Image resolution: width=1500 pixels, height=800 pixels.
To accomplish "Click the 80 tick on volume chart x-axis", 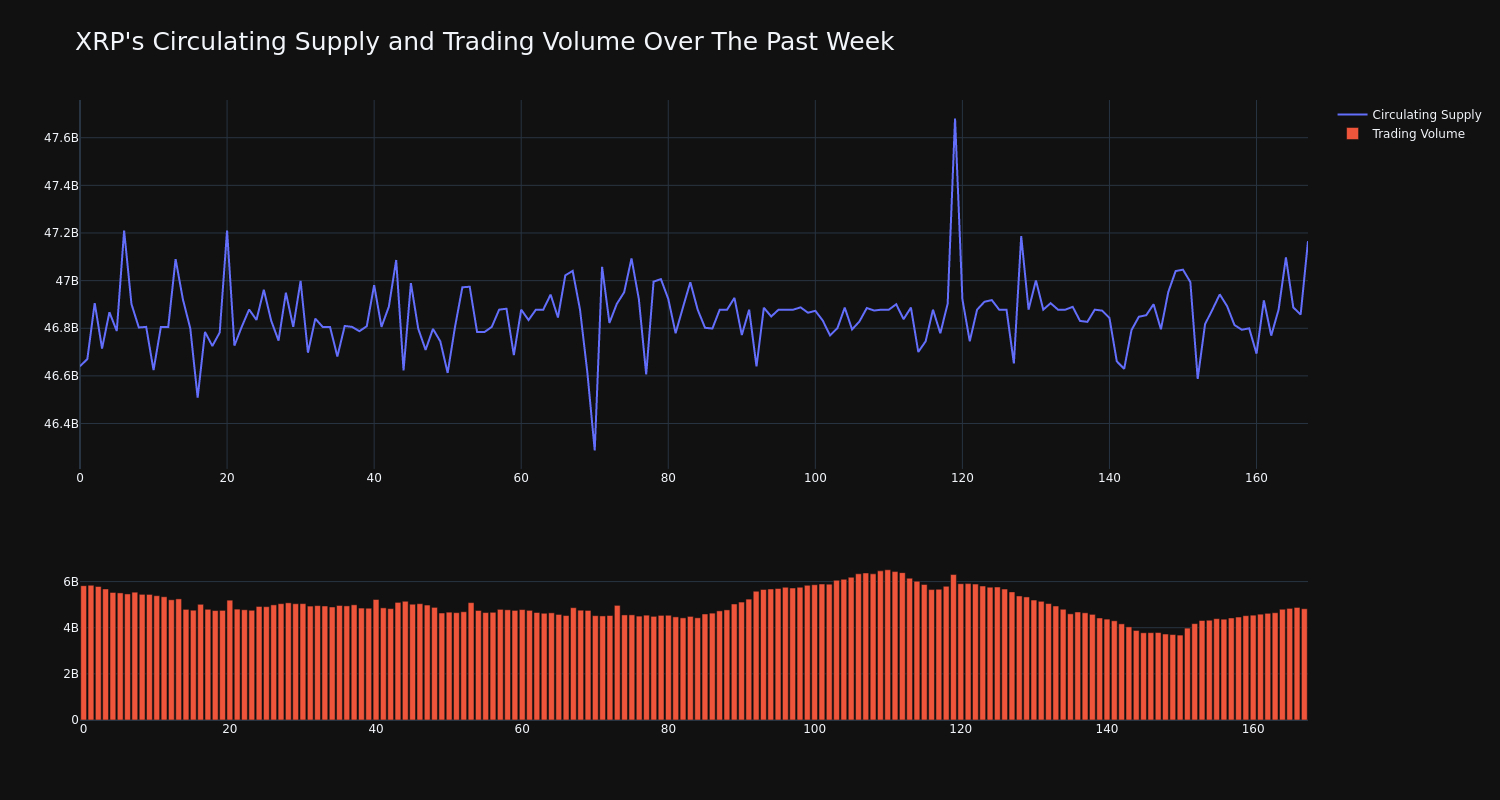I will tap(668, 729).
